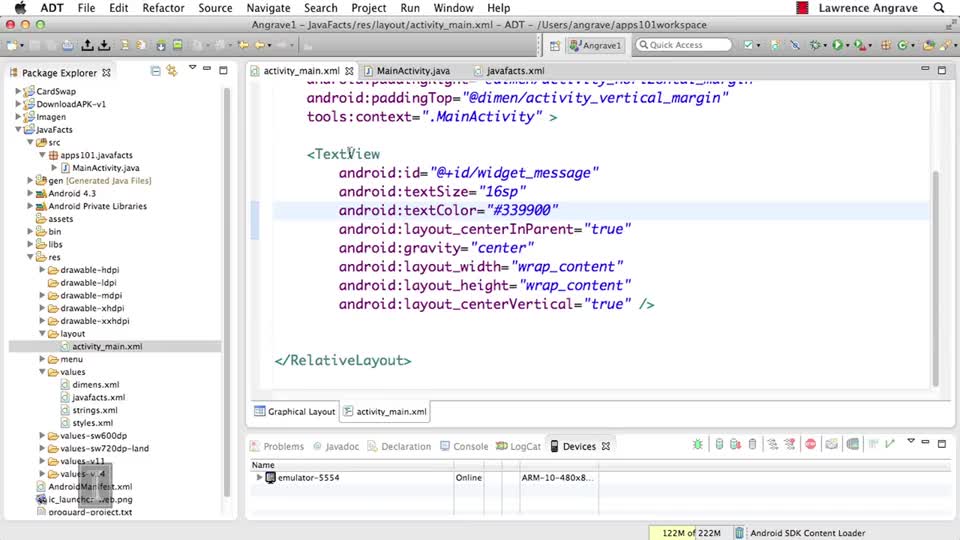This screenshot has width=960, height=540.
Task: Open the Navigate menu
Action: coord(268,8)
